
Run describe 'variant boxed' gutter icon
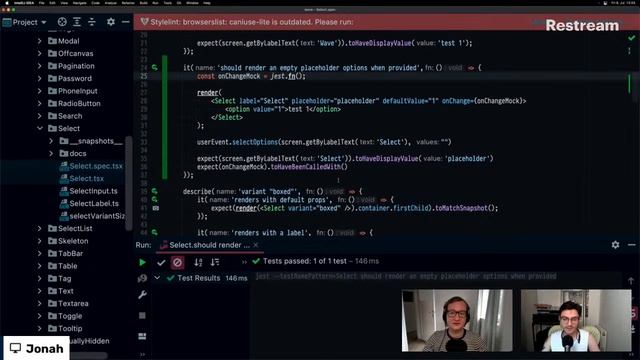tap(155, 191)
